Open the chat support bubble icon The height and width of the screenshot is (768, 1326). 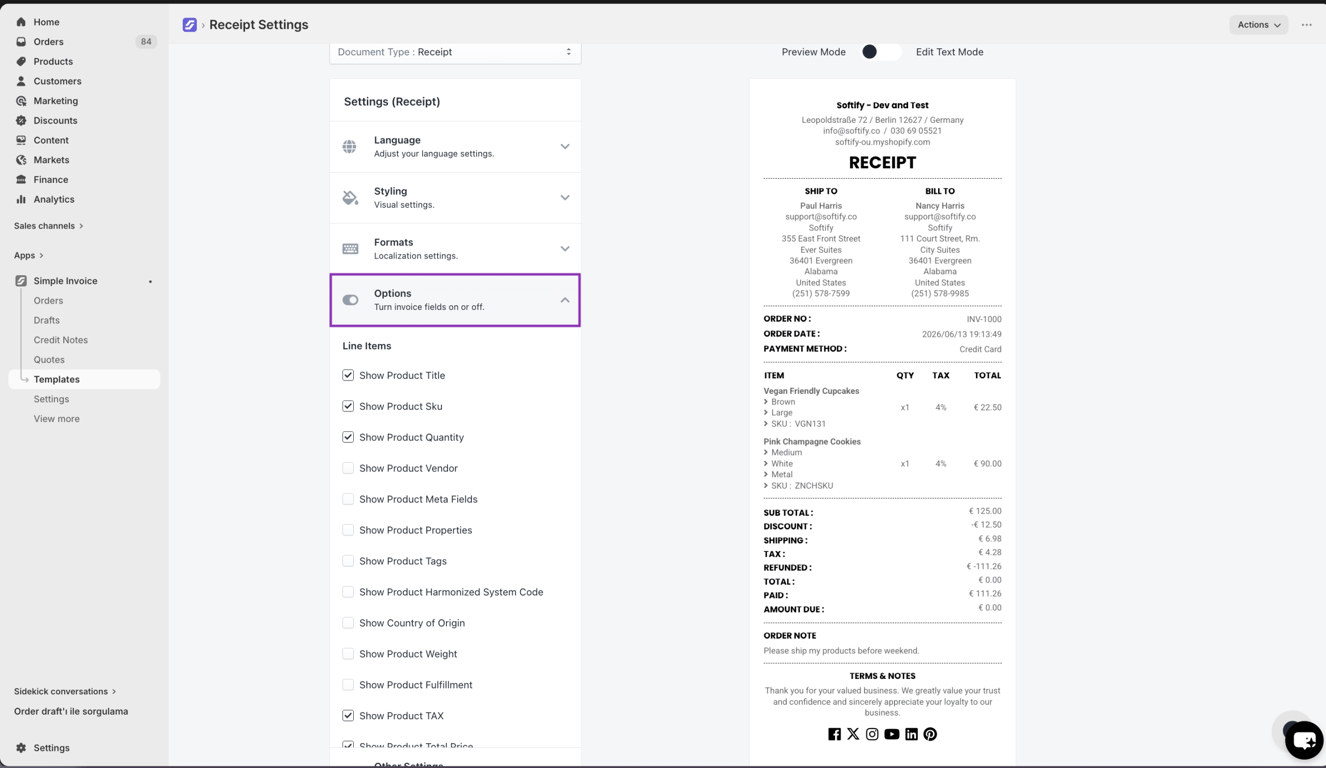tap(1304, 741)
